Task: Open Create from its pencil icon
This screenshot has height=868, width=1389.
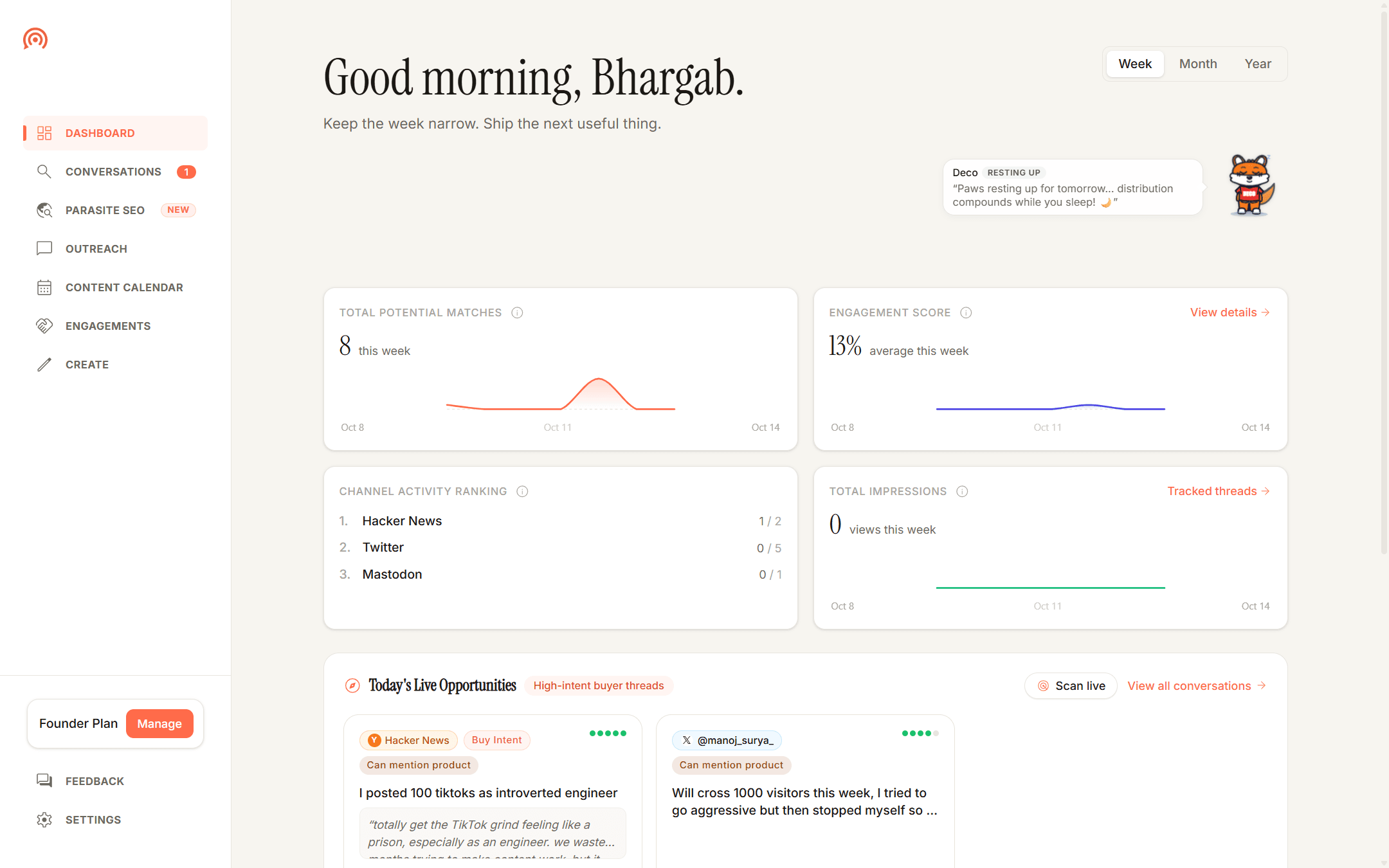Action: coord(44,365)
